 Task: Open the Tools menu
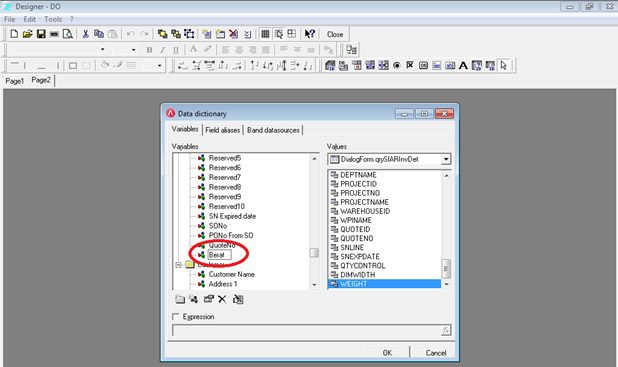(53, 19)
